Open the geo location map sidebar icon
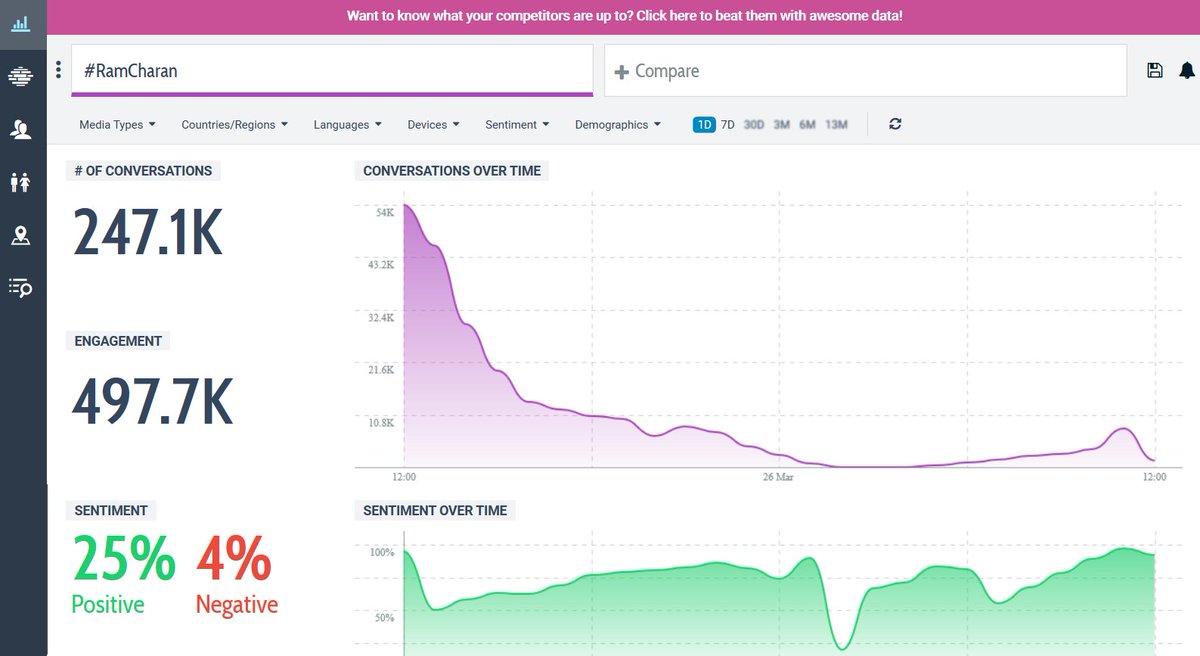The height and width of the screenshot is (656, 1200). [x=20, y=236]
